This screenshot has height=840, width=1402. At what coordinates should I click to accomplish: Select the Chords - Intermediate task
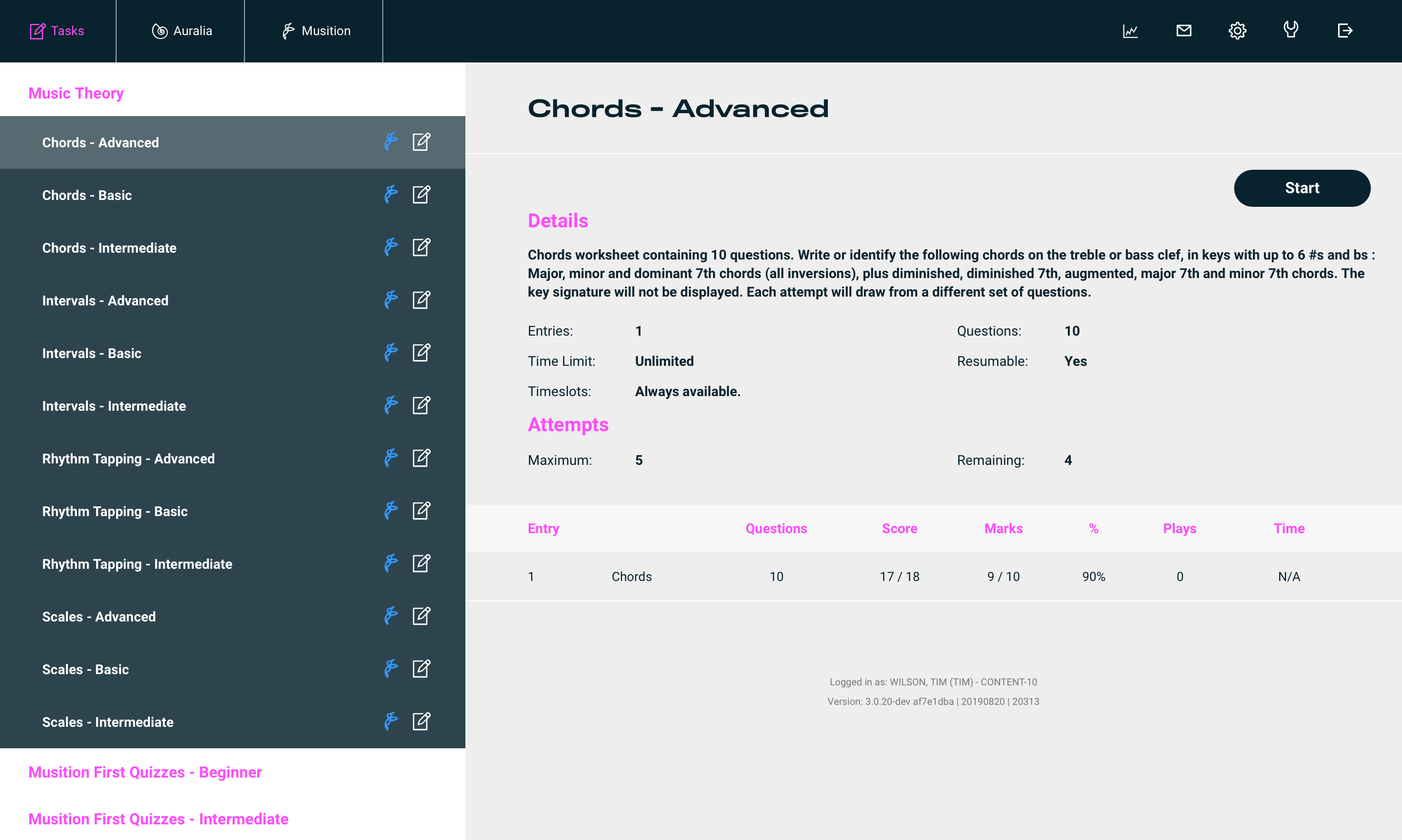tap(109, 248)
